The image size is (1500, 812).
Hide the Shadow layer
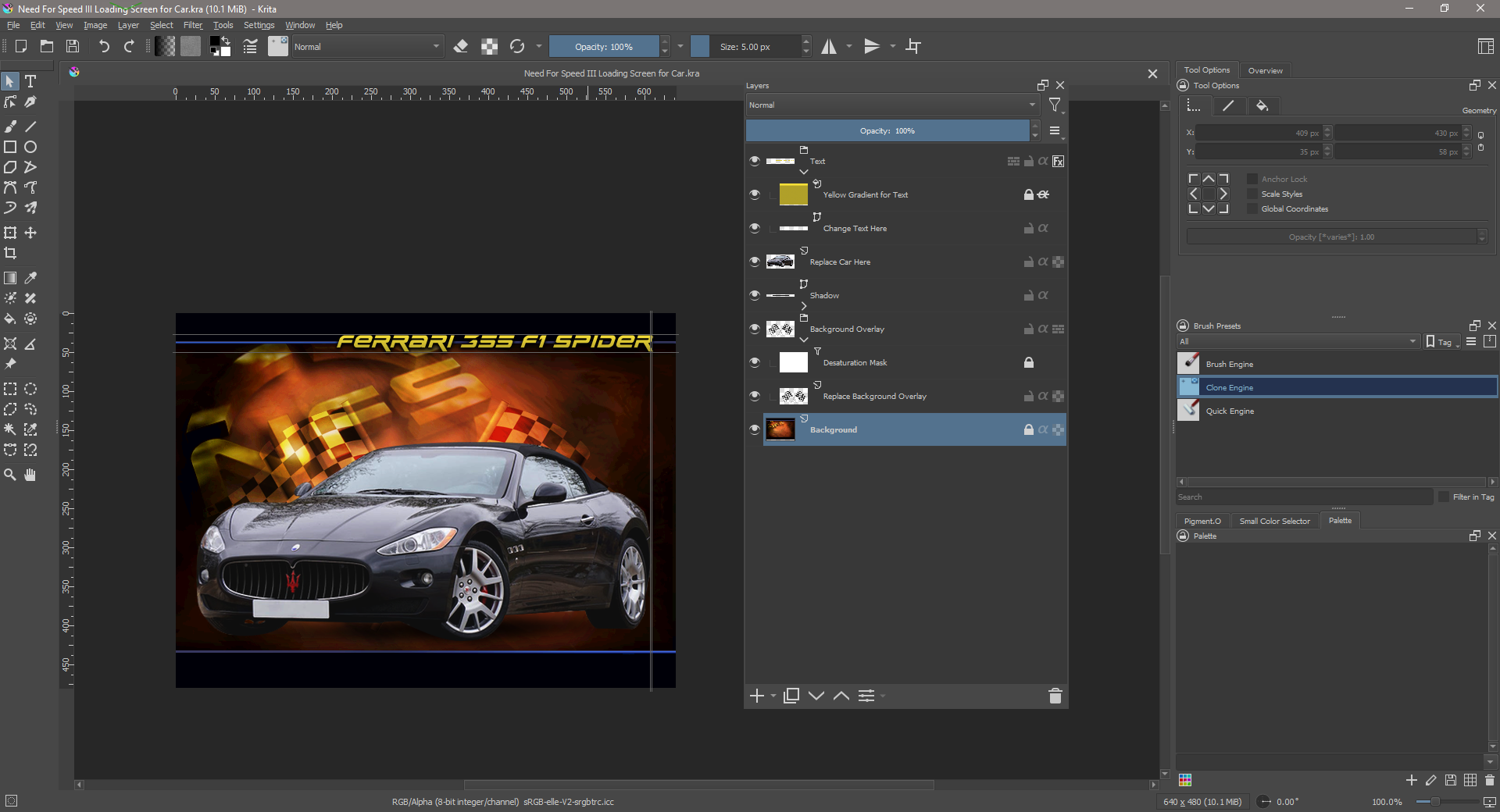pos(755,295)
